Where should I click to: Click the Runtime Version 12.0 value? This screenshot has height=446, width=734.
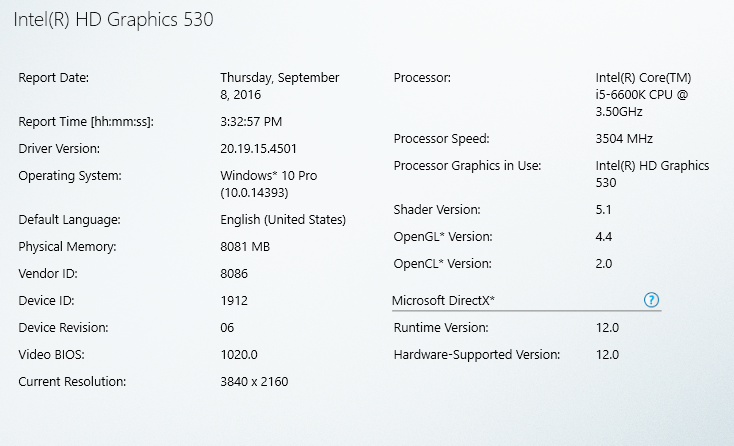point(607,328)
